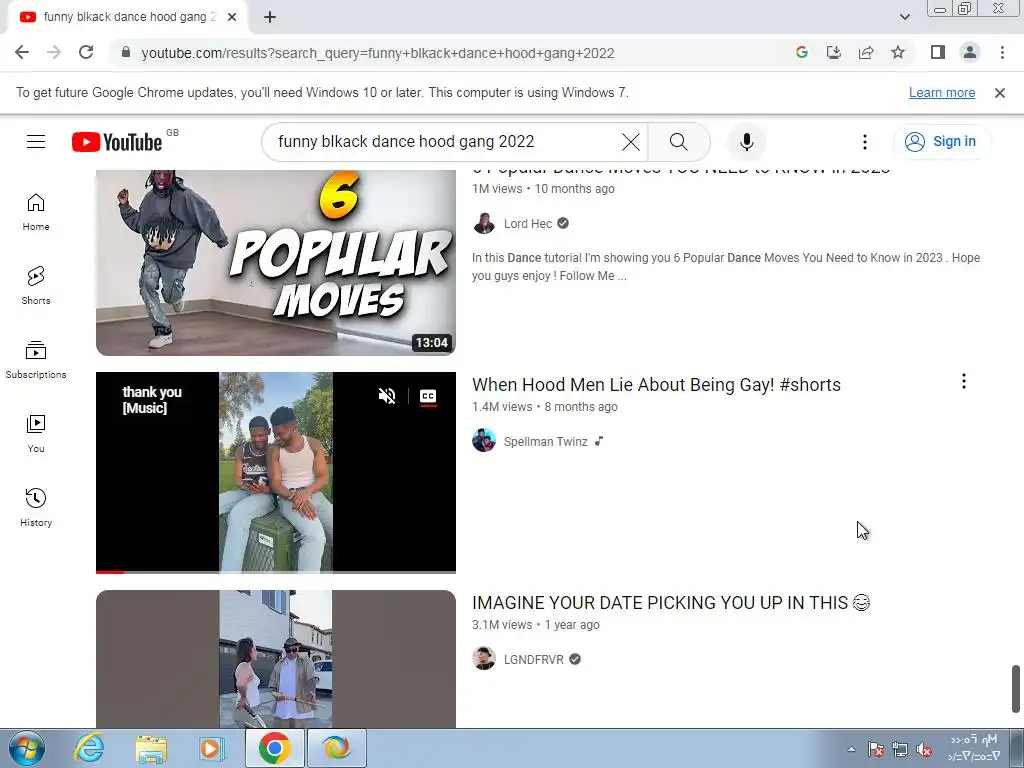Open the Hood Men shorts preview thumbnail

point(276,472)
